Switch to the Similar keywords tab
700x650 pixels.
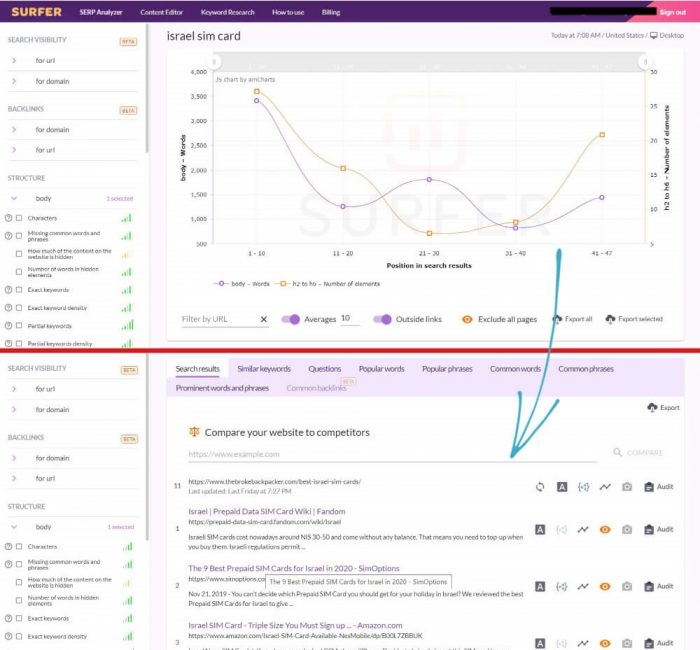pyautogui.click(x=264, y=369)
